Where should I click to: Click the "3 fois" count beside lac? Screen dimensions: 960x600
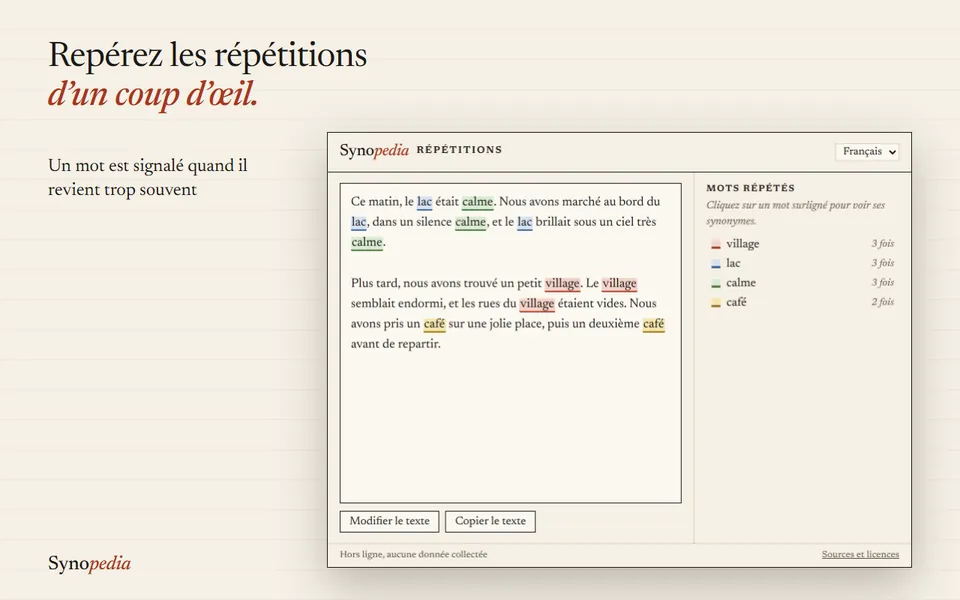coord(882,263)
